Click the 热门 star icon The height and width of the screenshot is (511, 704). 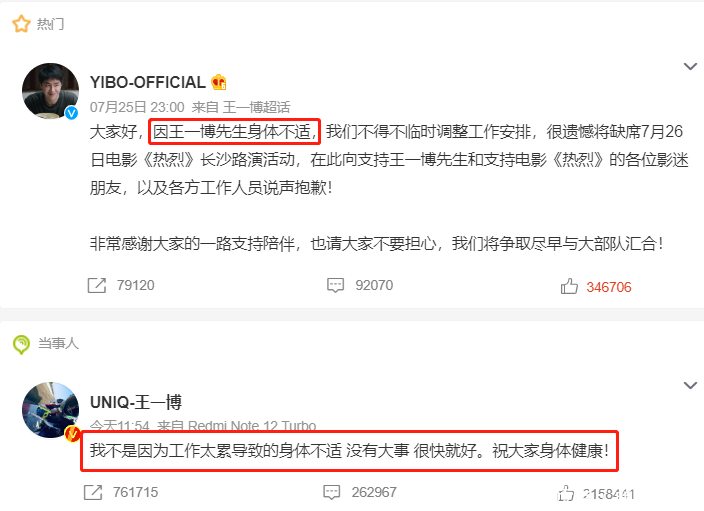tap(21, 24)
